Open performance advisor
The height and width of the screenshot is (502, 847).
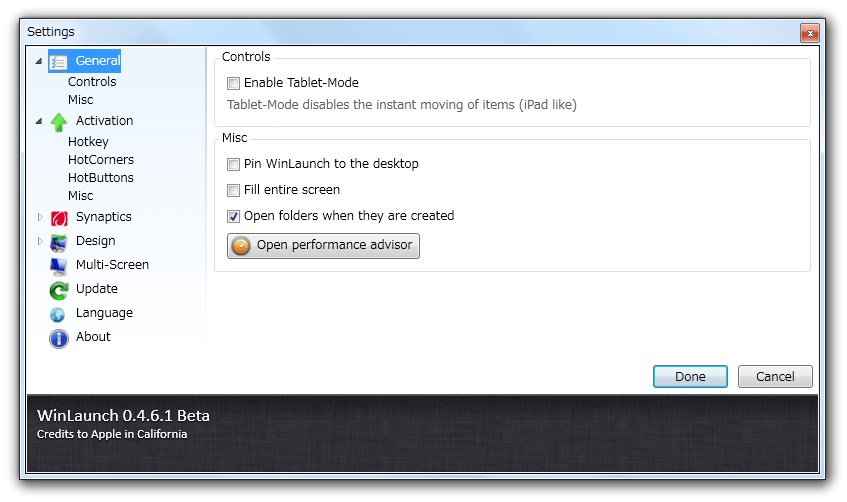[323, 245]
